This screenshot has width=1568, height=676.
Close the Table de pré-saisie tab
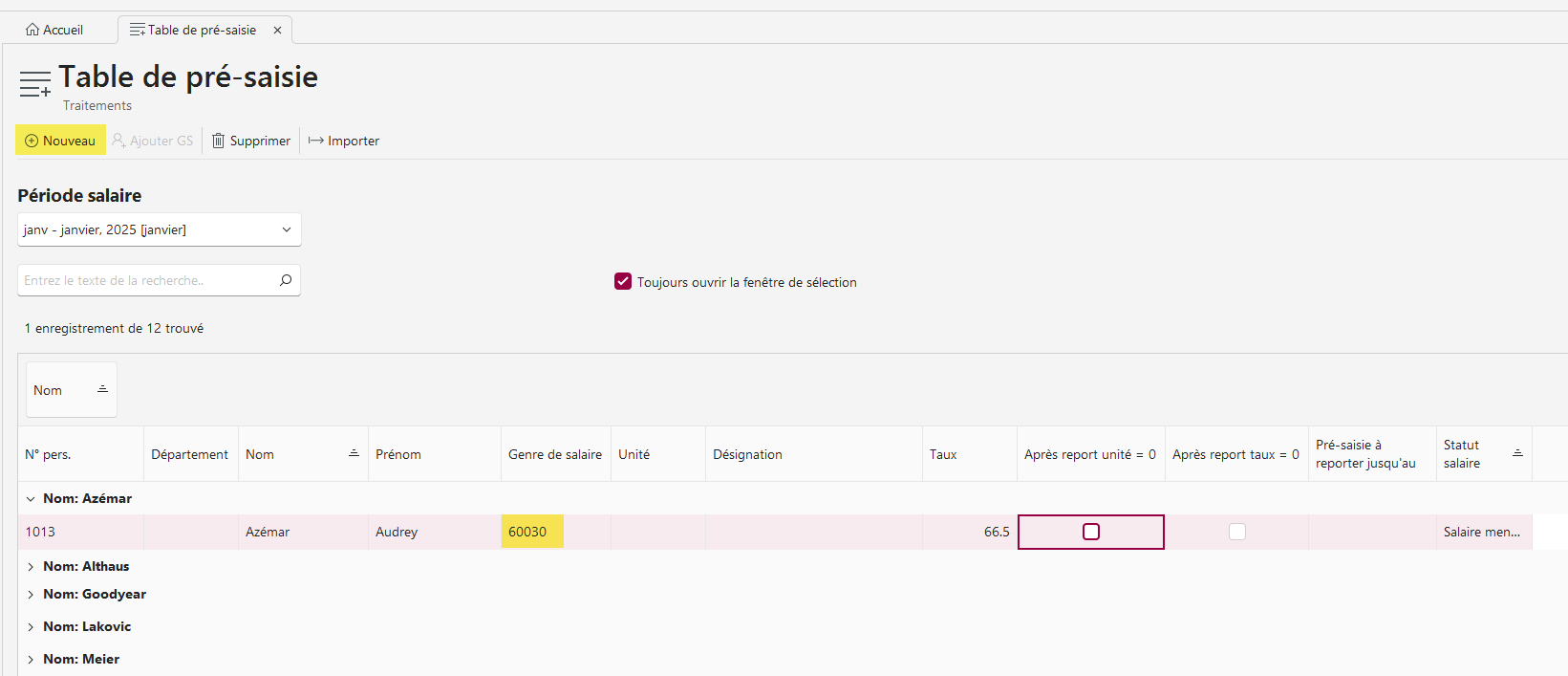pos(277,30)
